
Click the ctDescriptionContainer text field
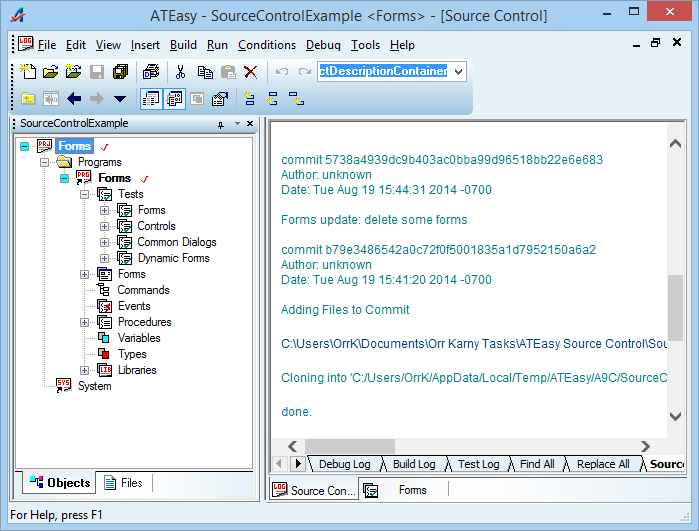[x=383, y=71]
